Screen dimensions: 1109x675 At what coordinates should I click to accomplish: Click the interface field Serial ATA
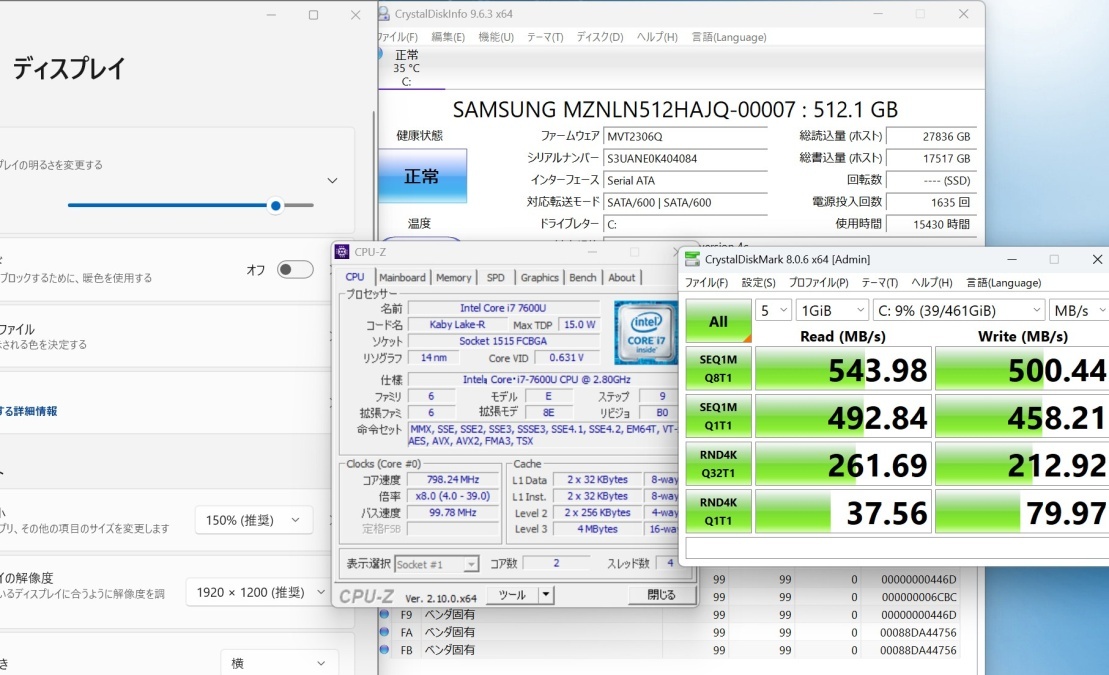[x=685, y=180]
